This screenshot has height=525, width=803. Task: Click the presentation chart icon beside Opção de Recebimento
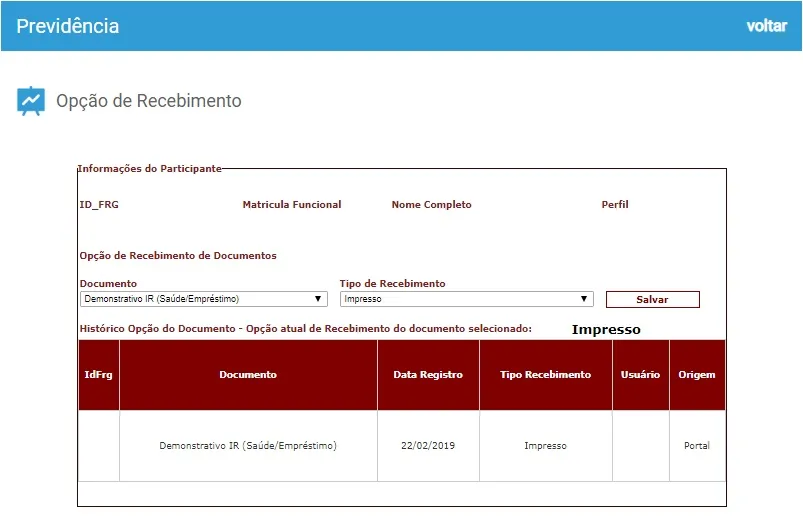point(31,101)
